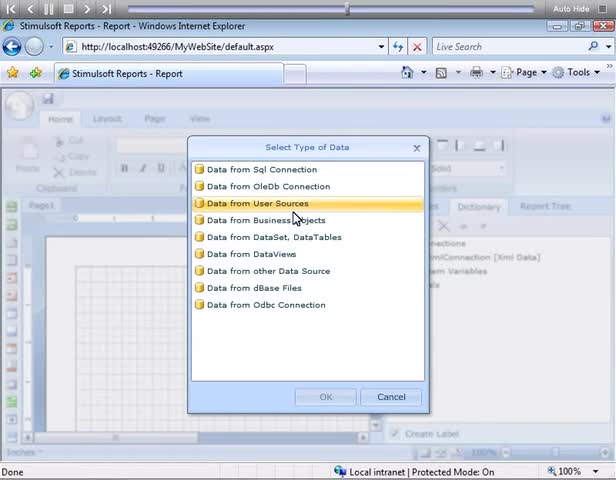Open the Report Tree panel tab
The height and width of the screenshot is (480, 616).
point(545,206)
